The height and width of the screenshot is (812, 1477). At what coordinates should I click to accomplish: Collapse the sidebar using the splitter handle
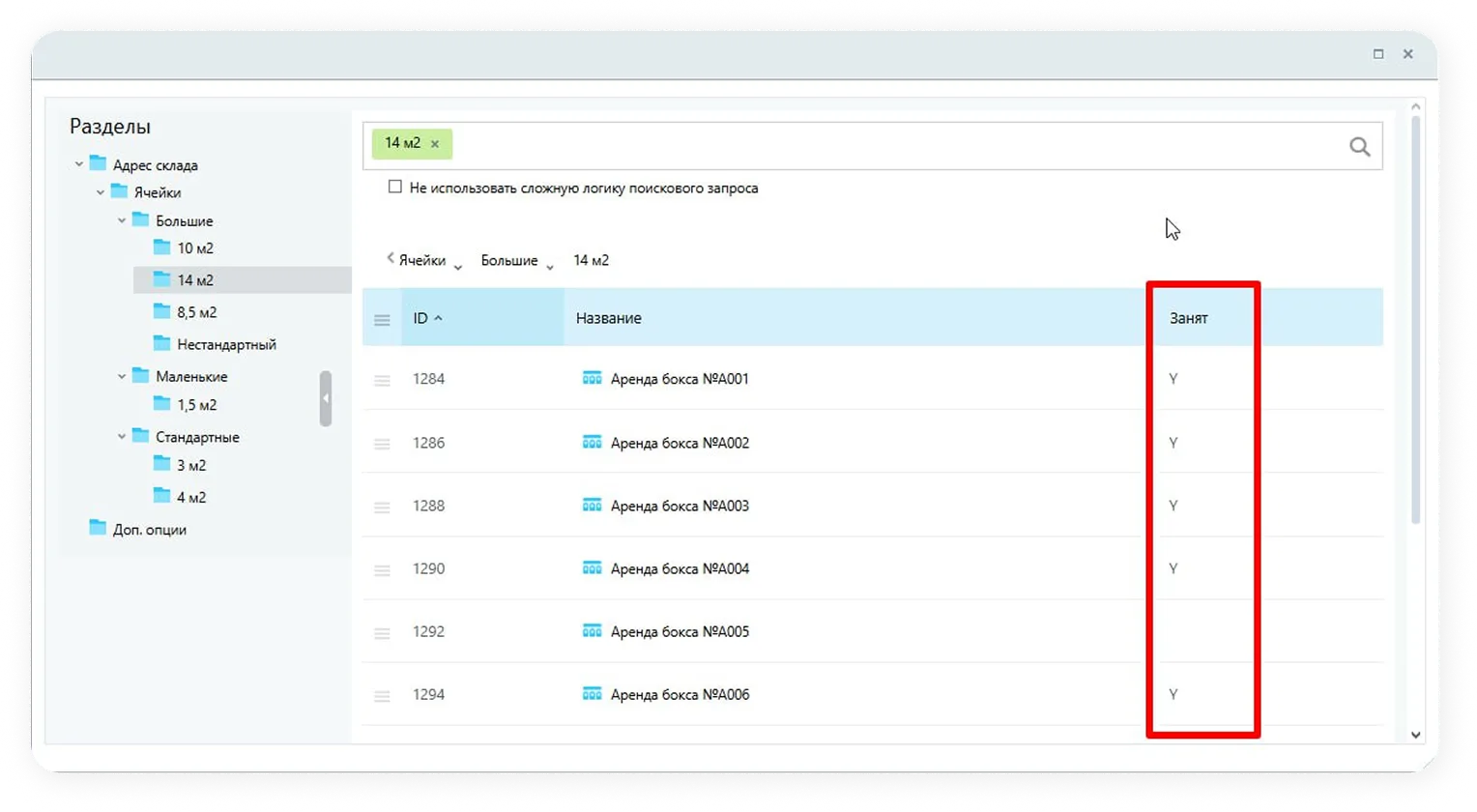[x=326, y=398]
